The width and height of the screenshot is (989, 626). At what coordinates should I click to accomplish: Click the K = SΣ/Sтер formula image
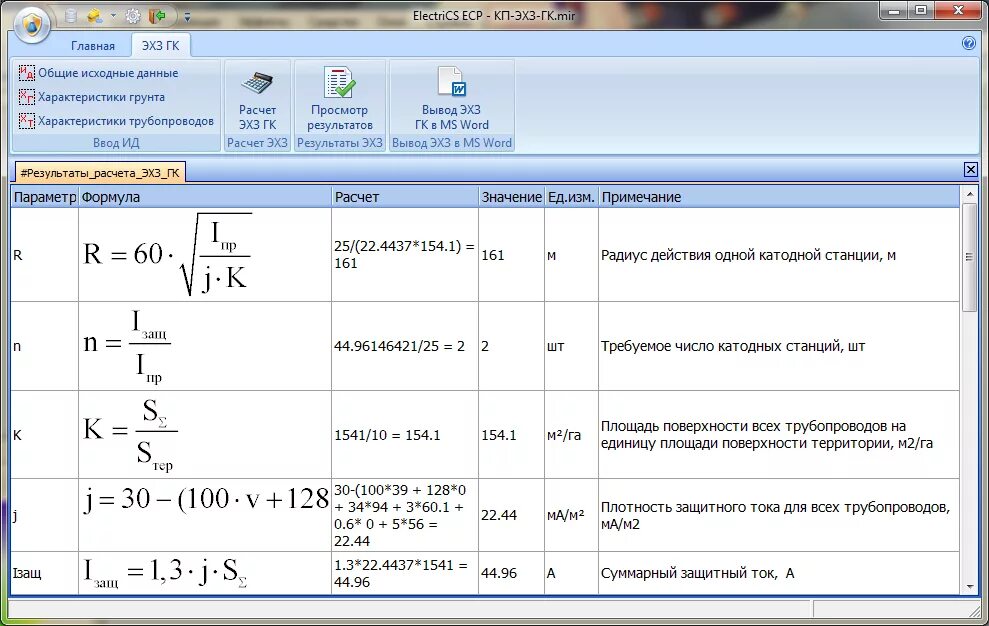(130, 435)
